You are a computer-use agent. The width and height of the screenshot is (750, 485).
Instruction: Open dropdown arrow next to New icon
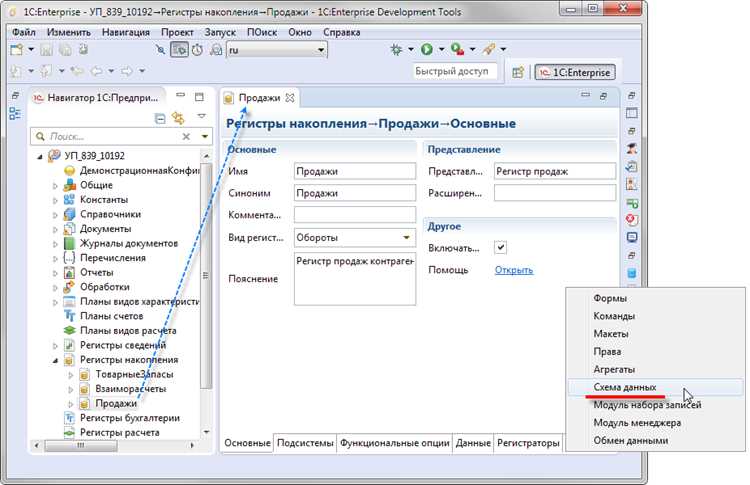pyautogui.click(x=31, y=50)
